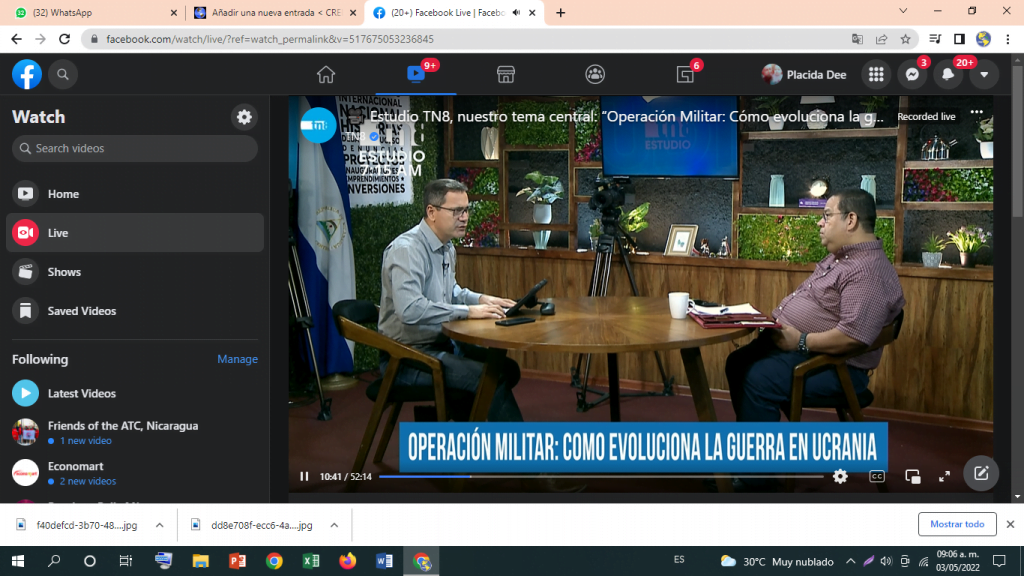Click the Mostrar todo downloads button
The image size is (1024, 576).
point(957,524)
